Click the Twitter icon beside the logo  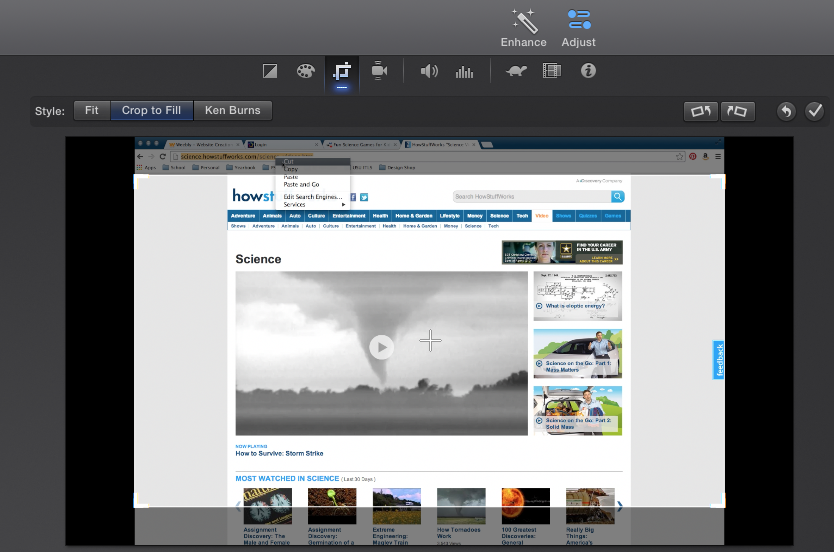pyautogui.click(x=364, y=197)
